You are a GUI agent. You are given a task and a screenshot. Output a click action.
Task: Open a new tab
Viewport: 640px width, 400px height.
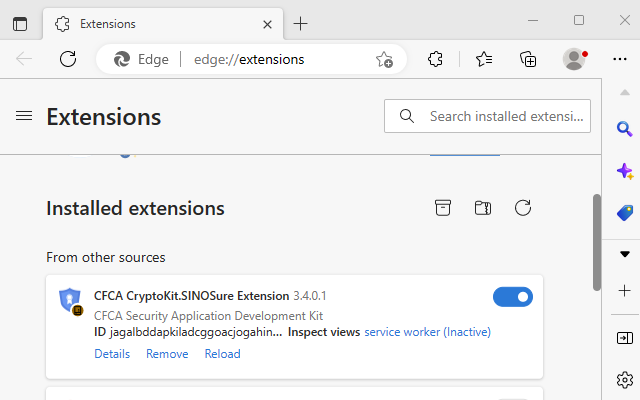(x=301, y=23)
